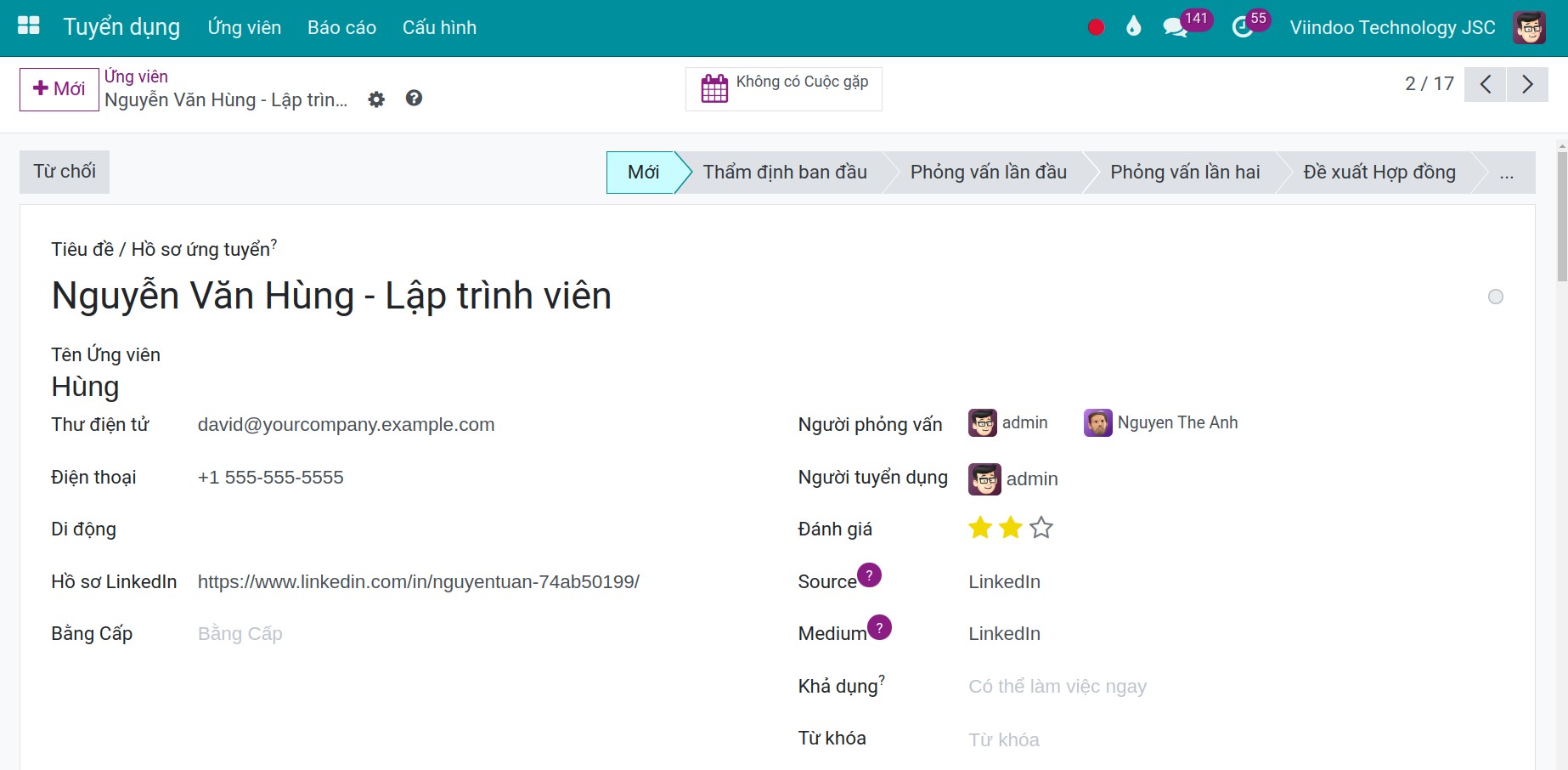Image resolution: width=1568 pixels, height=770 pixels.
Task: Click the droplet icon in top bar
Action: point(1133,27)
